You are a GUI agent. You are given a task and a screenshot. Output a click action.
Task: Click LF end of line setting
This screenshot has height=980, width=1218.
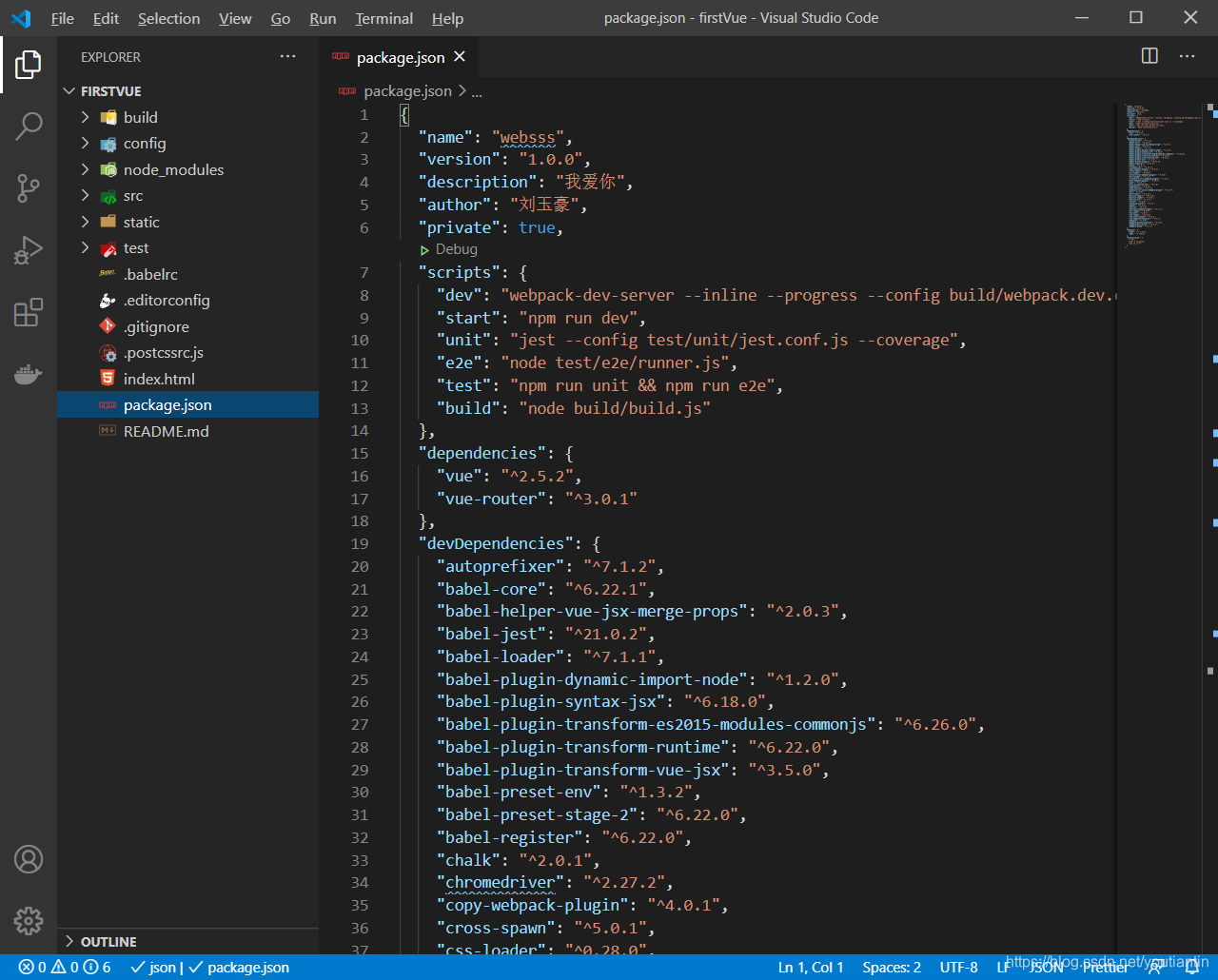(1003, 968)
